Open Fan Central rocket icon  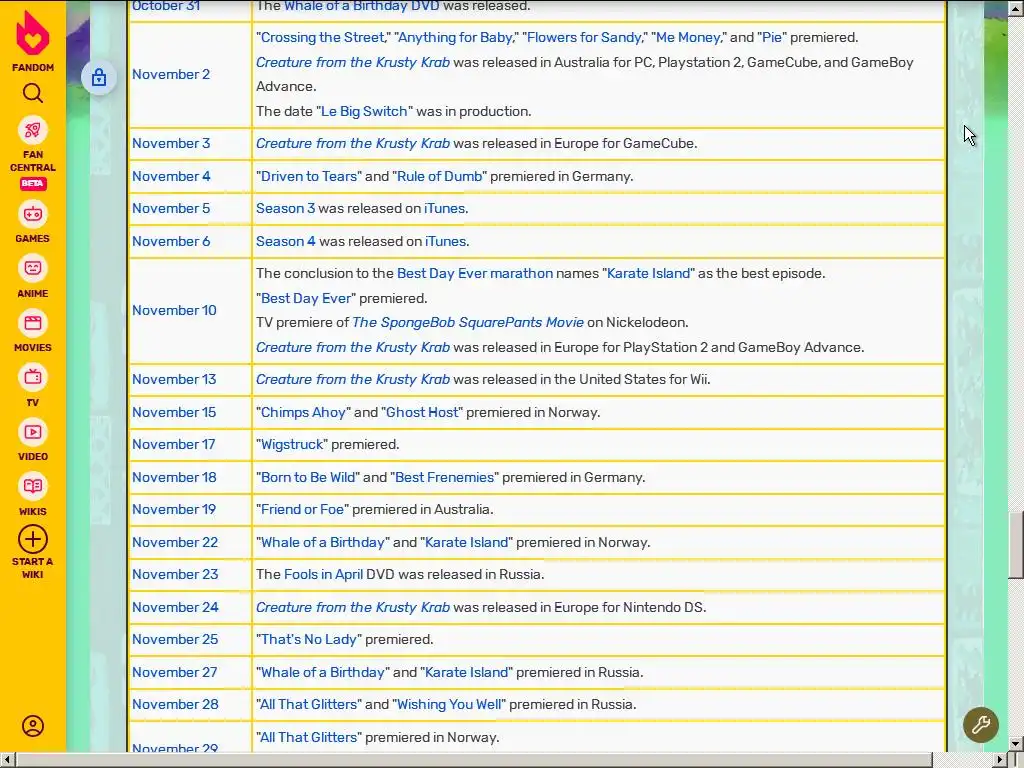click(33, 130)
